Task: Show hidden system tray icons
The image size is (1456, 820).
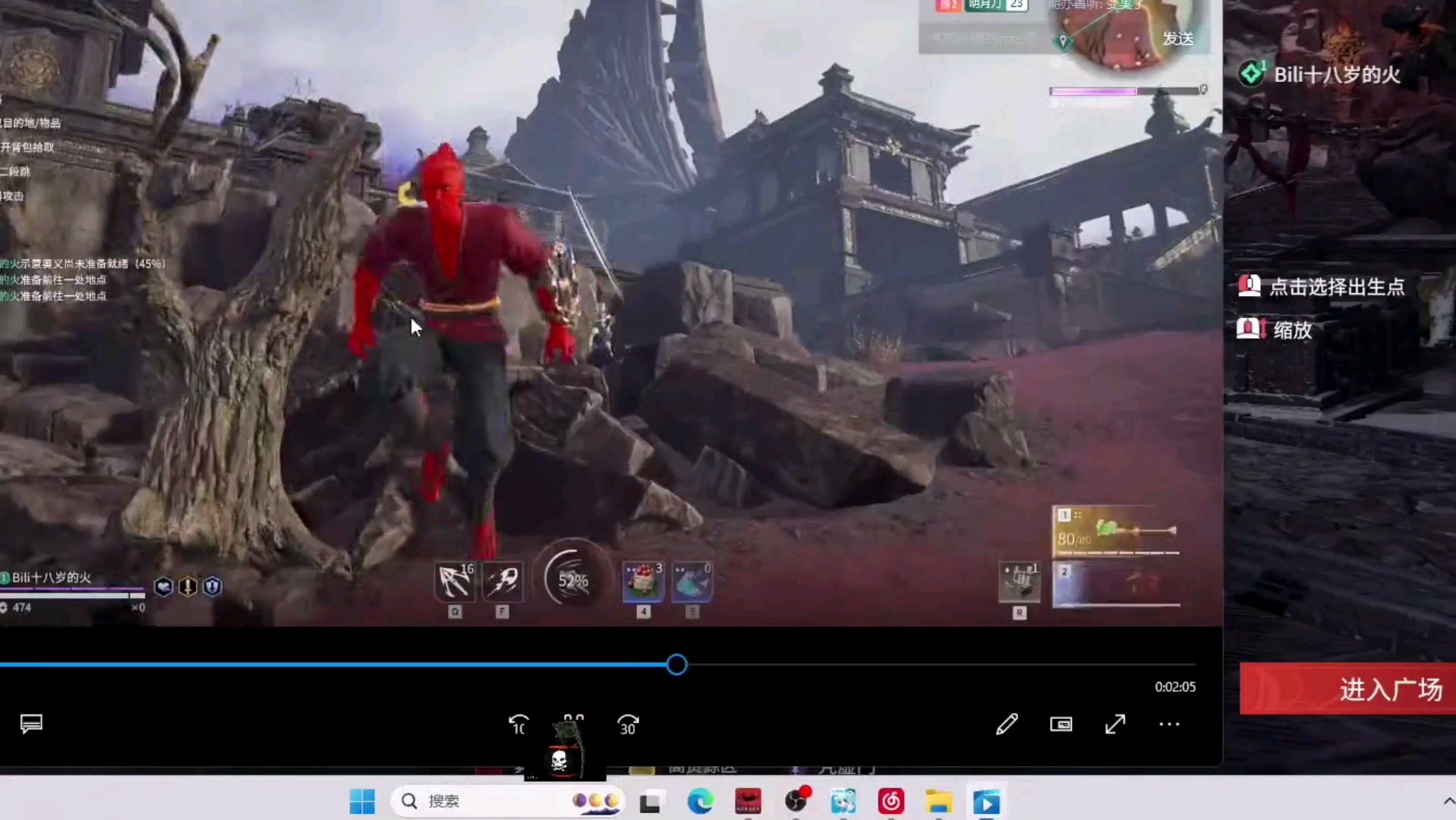Action: pos(1448,801)
